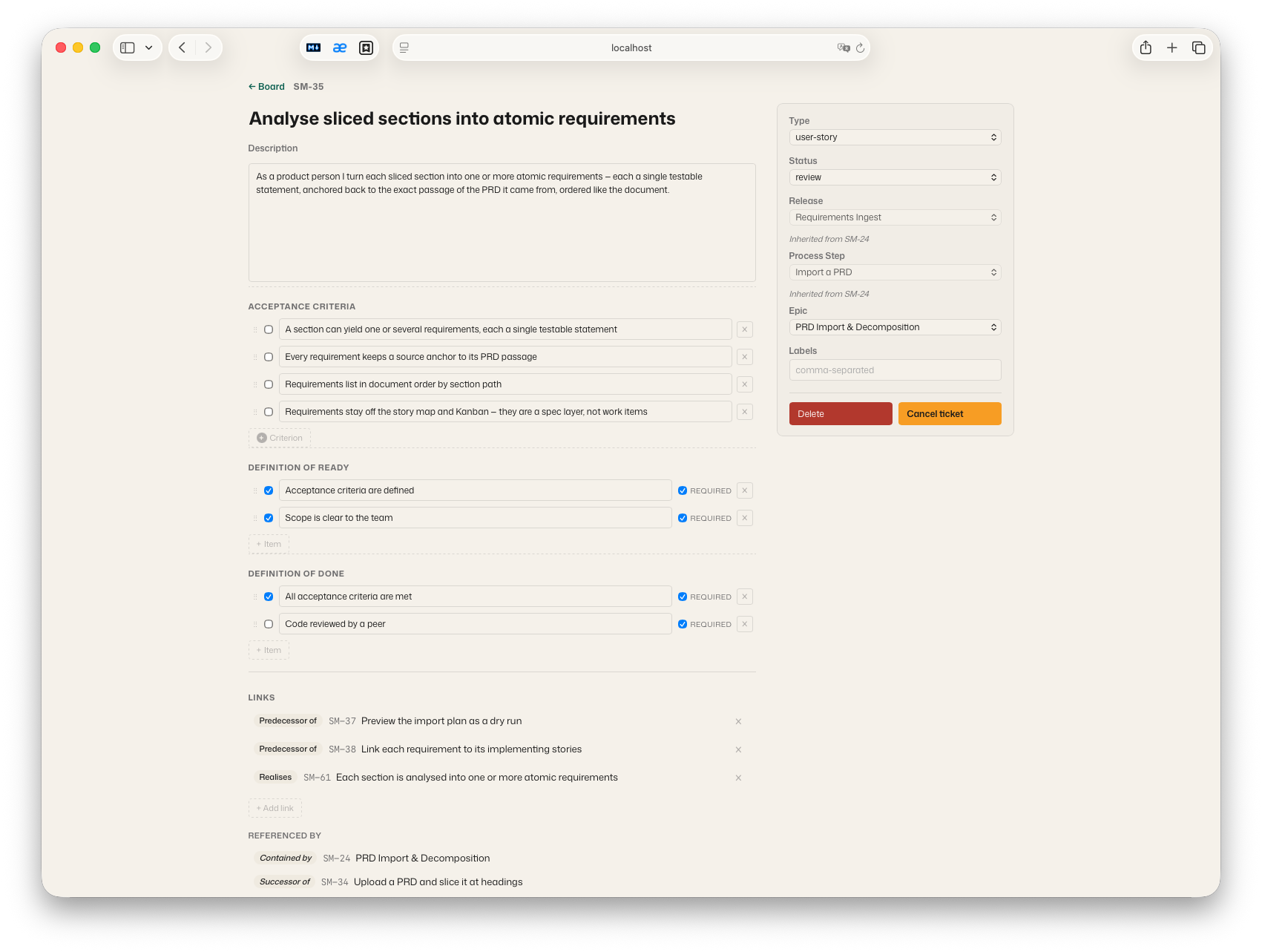Uncheck 'Scope is clear to the team'
Image resolution: width=1262 pixels, height=952 pixels.
(269, 518)
